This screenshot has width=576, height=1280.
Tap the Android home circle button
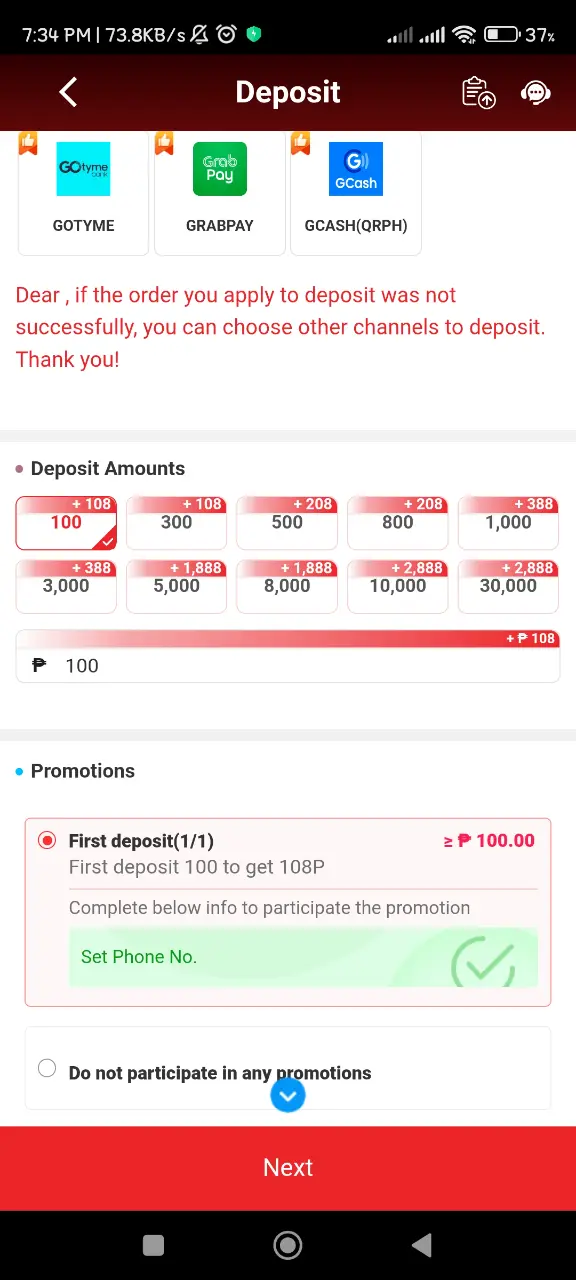click(x=288, y=1244)
